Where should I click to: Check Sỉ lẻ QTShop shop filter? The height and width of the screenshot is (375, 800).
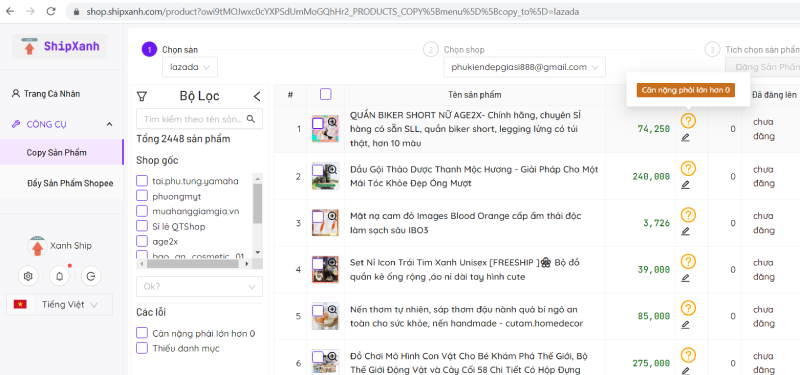142,226
